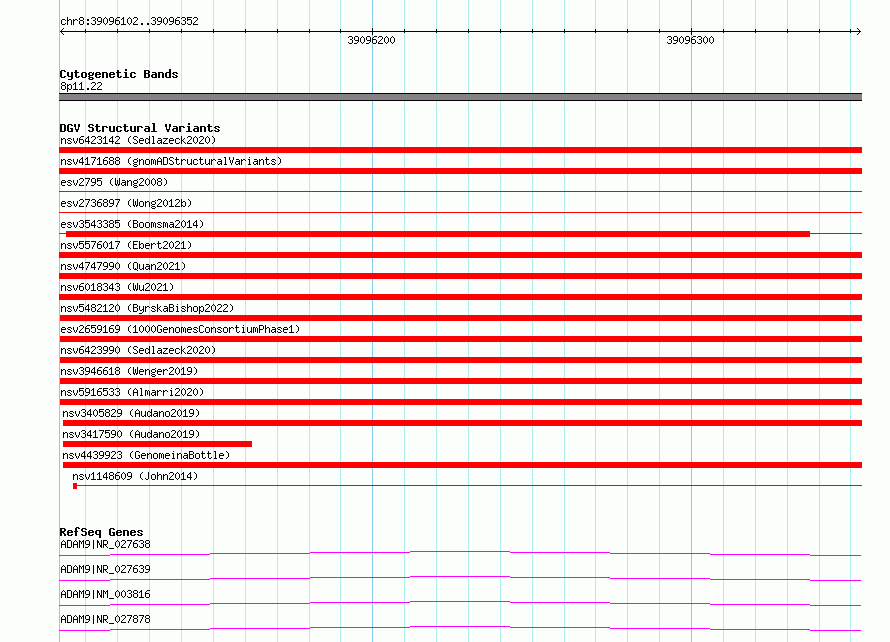The width and height of the screenshot is (890, 642).
Task: Click the chr8:39096102..39096352 coordinate label
Action: (129, 22)
